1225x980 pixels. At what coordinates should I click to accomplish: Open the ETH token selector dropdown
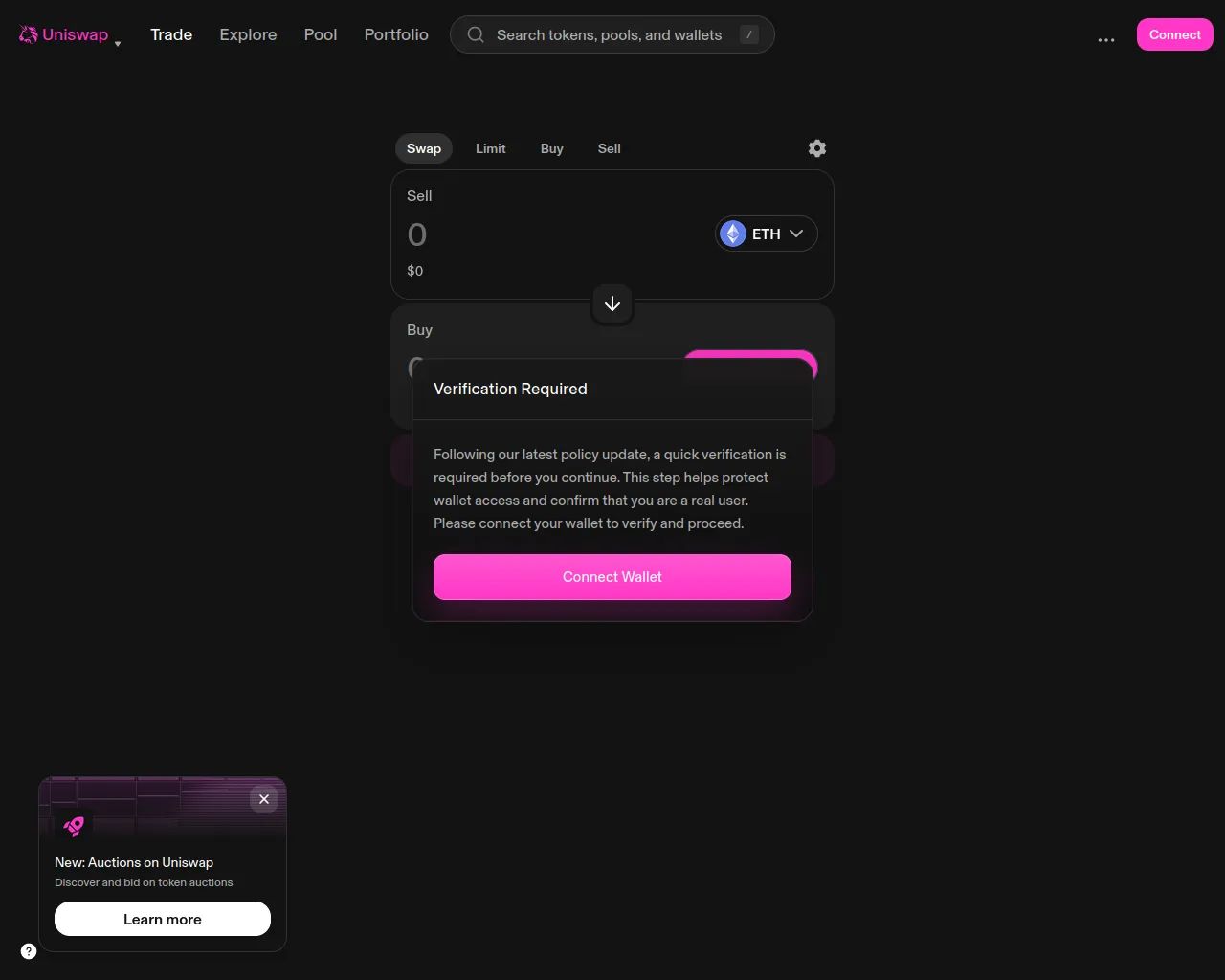(x=767, y=234)
